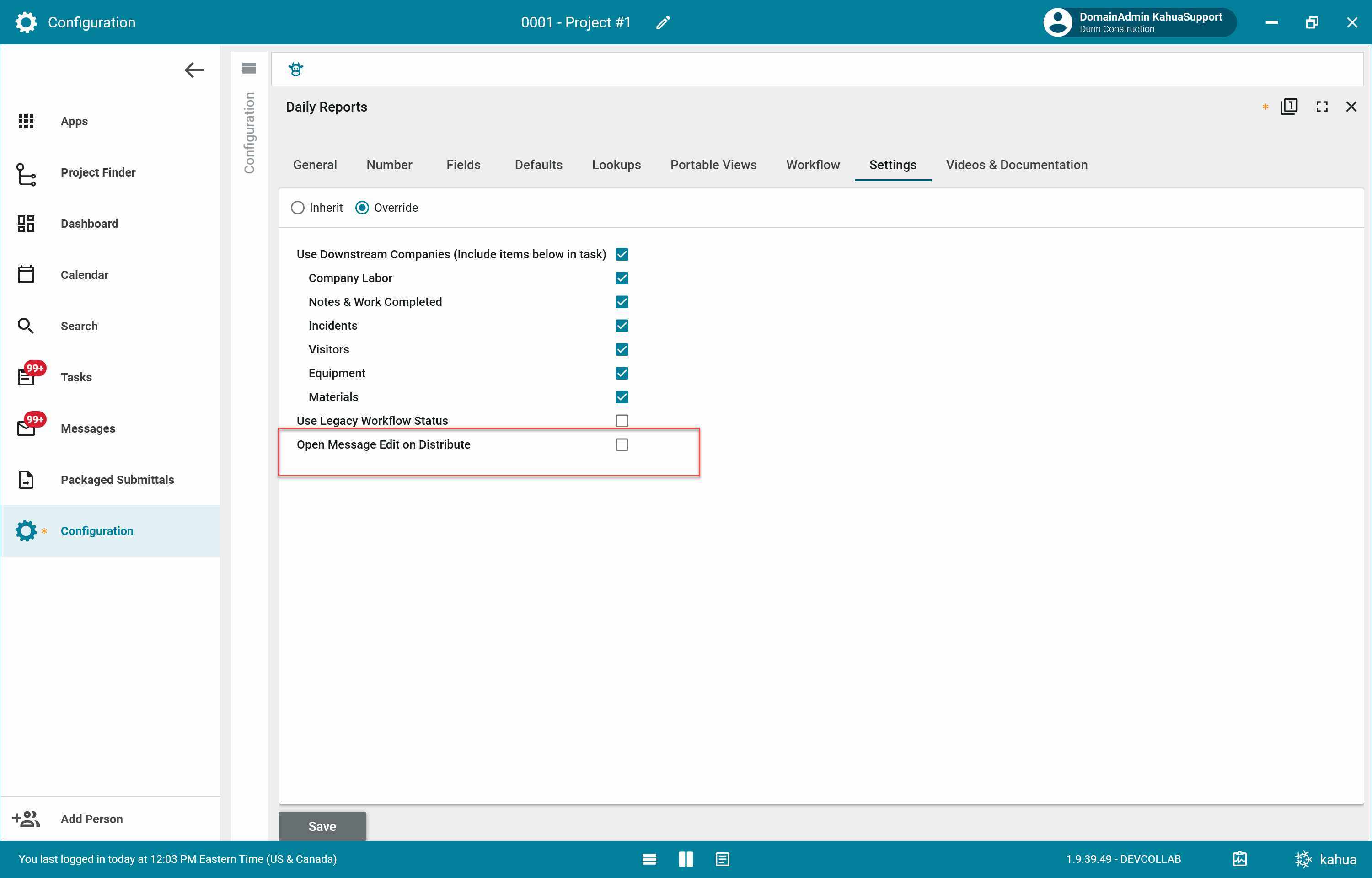Image resolution: width=1372 pixels, height=878 pixels.
Task: Open the Project Finder icon
Action: [26, 173]
